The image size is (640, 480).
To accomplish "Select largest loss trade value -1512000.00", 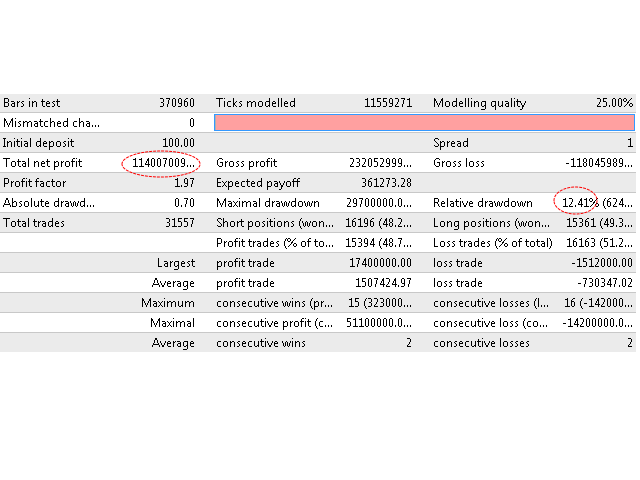I will [602, 263].
